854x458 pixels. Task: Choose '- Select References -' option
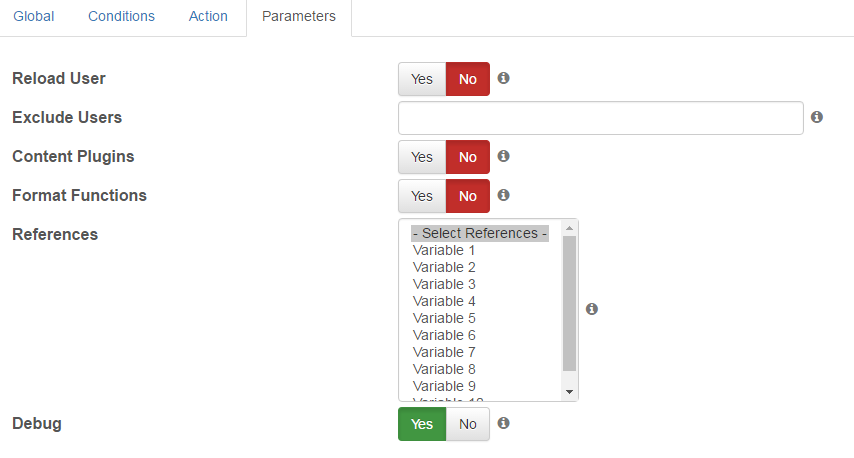(480, 233)
